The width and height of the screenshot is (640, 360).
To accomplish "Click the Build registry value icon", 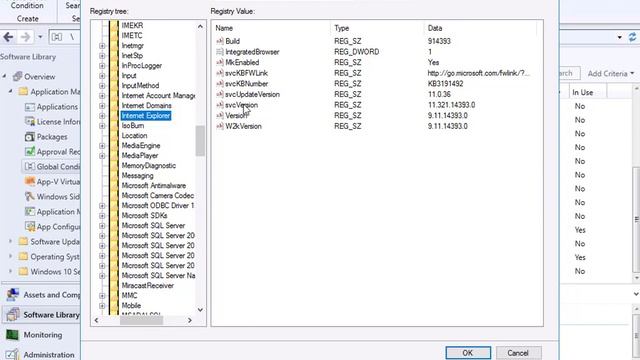I will pos(220,41).
